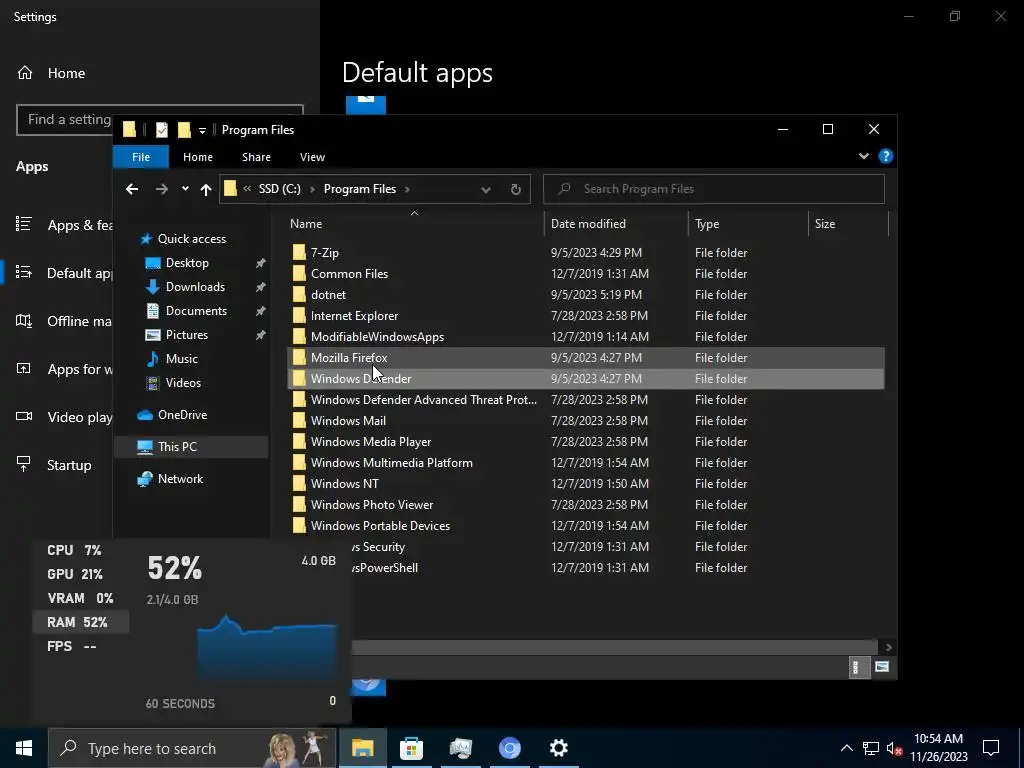
Task: Open Settings gear icon on taskbar
Action: point(558,748)
